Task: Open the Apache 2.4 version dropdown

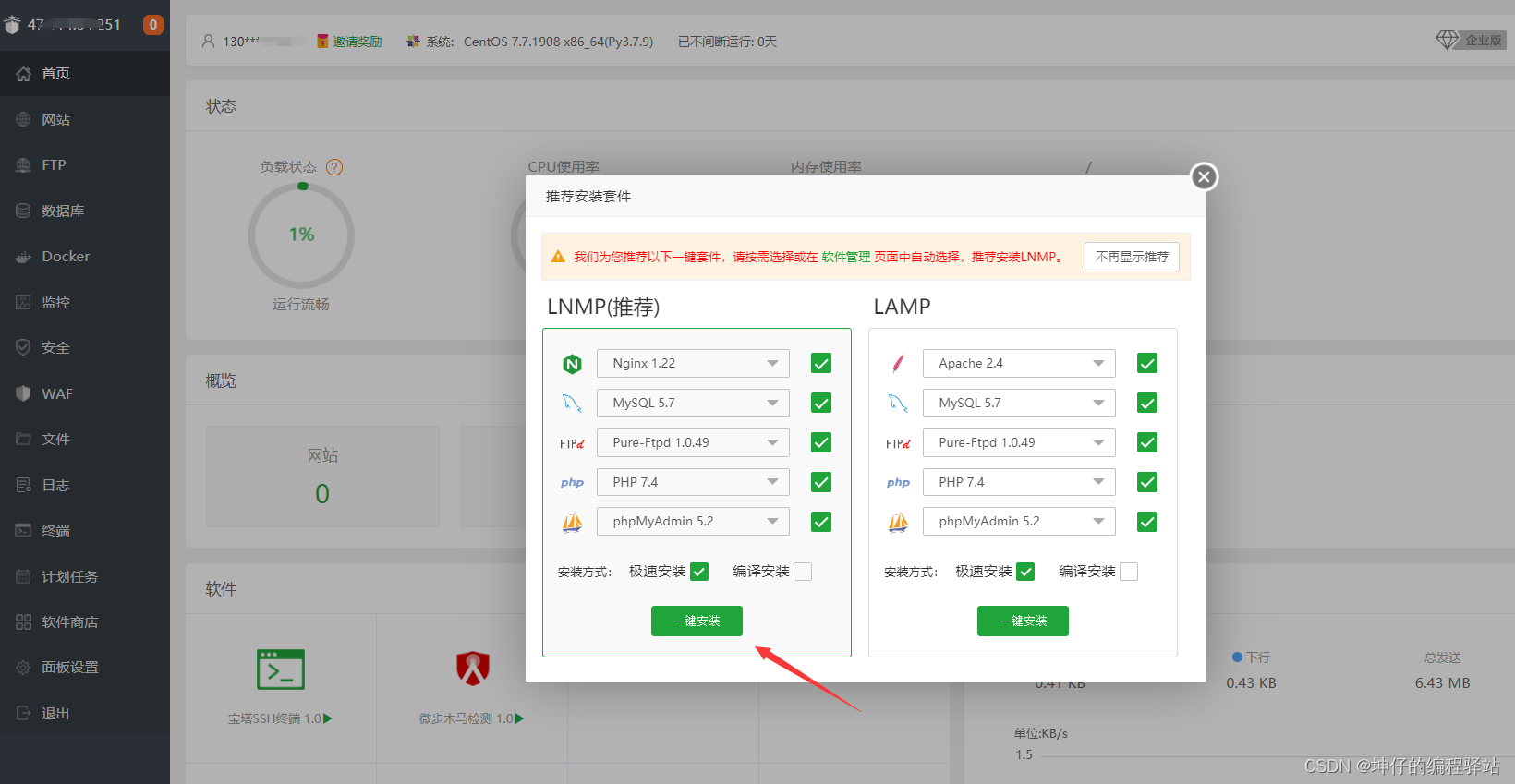Action: click(1019, 364)
